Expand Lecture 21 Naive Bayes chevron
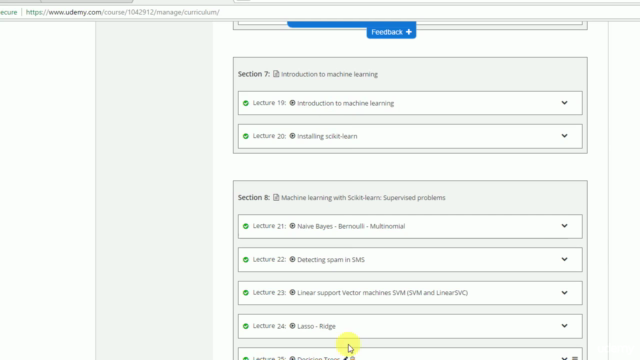 pyautogui.click(x=564, y=226)
